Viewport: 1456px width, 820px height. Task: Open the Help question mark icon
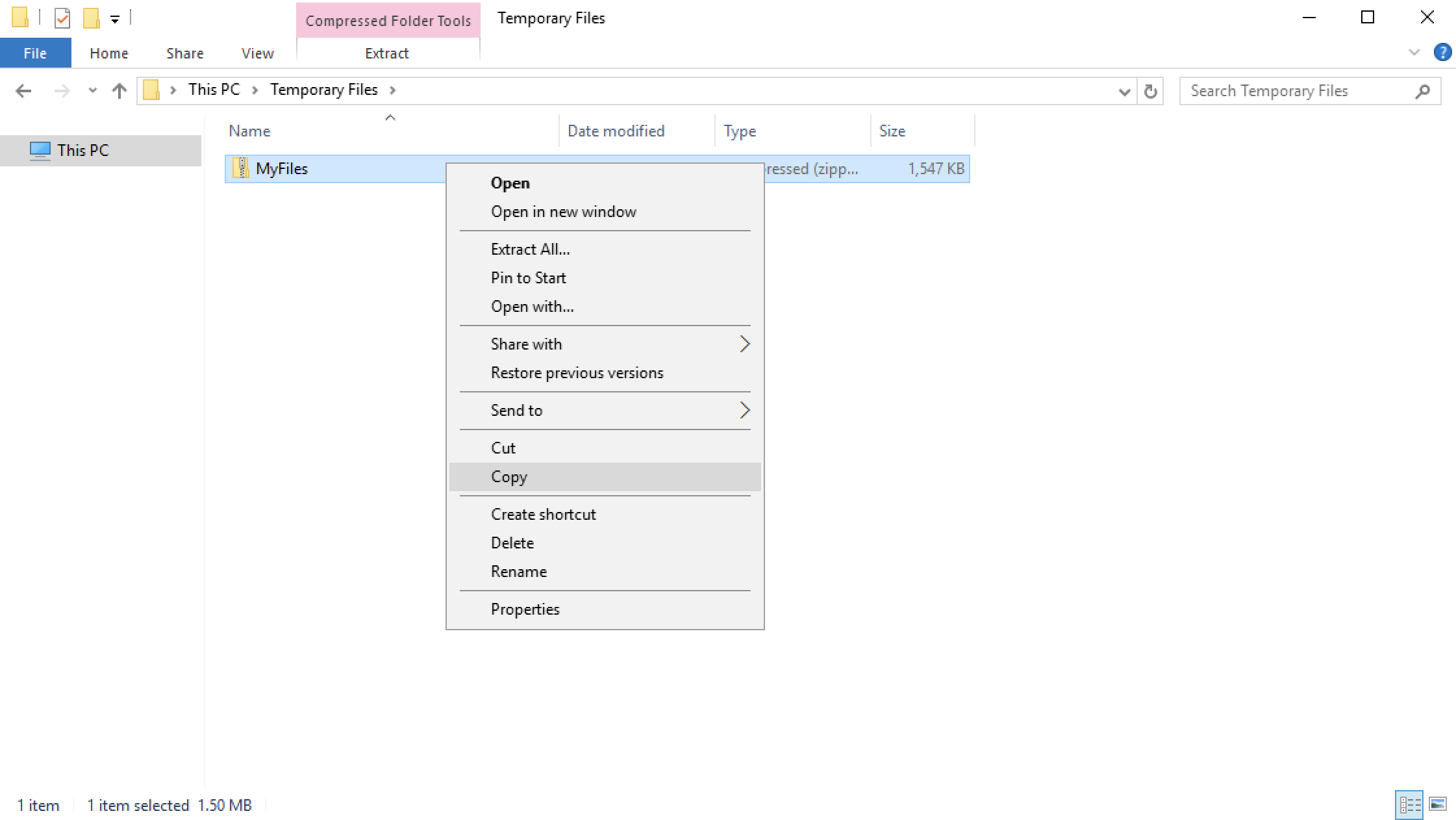(x=1442, y=53)
